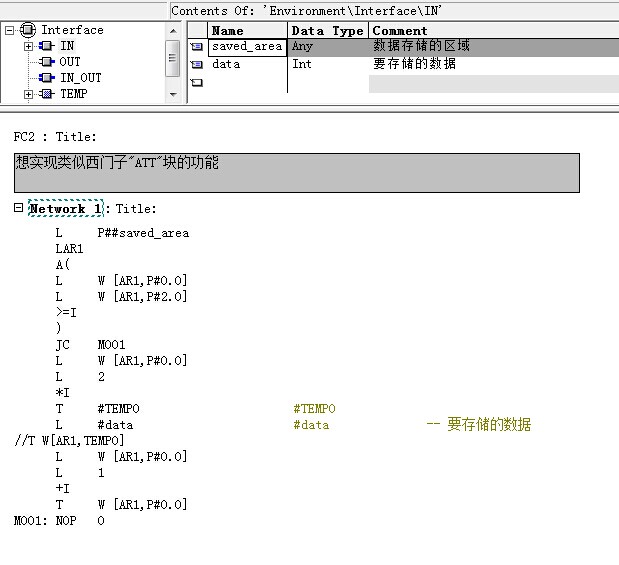Click the saved_area comment cell
This screenshot has width=619, height=565.
(493, 47)
